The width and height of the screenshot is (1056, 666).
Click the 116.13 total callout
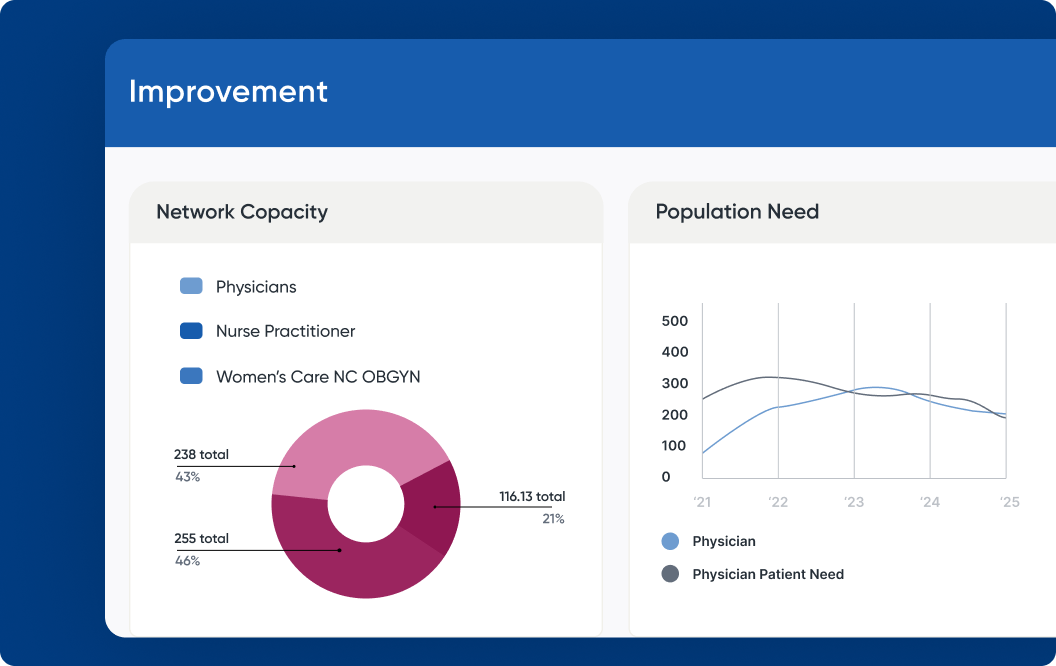pos(532,496)
